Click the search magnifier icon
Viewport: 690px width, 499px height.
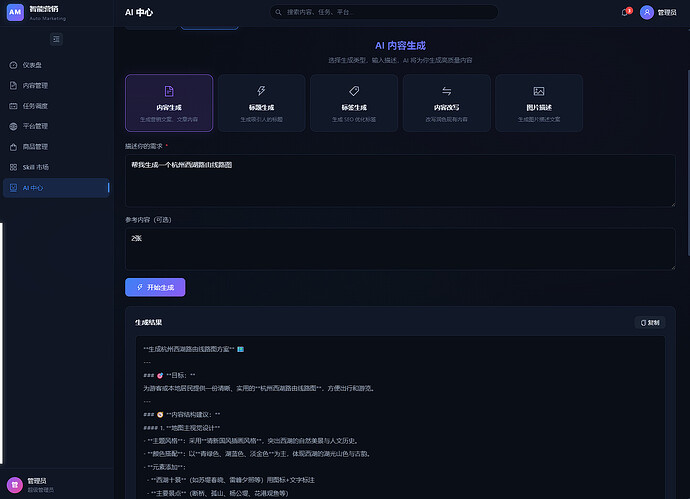[x=278, y=12]
